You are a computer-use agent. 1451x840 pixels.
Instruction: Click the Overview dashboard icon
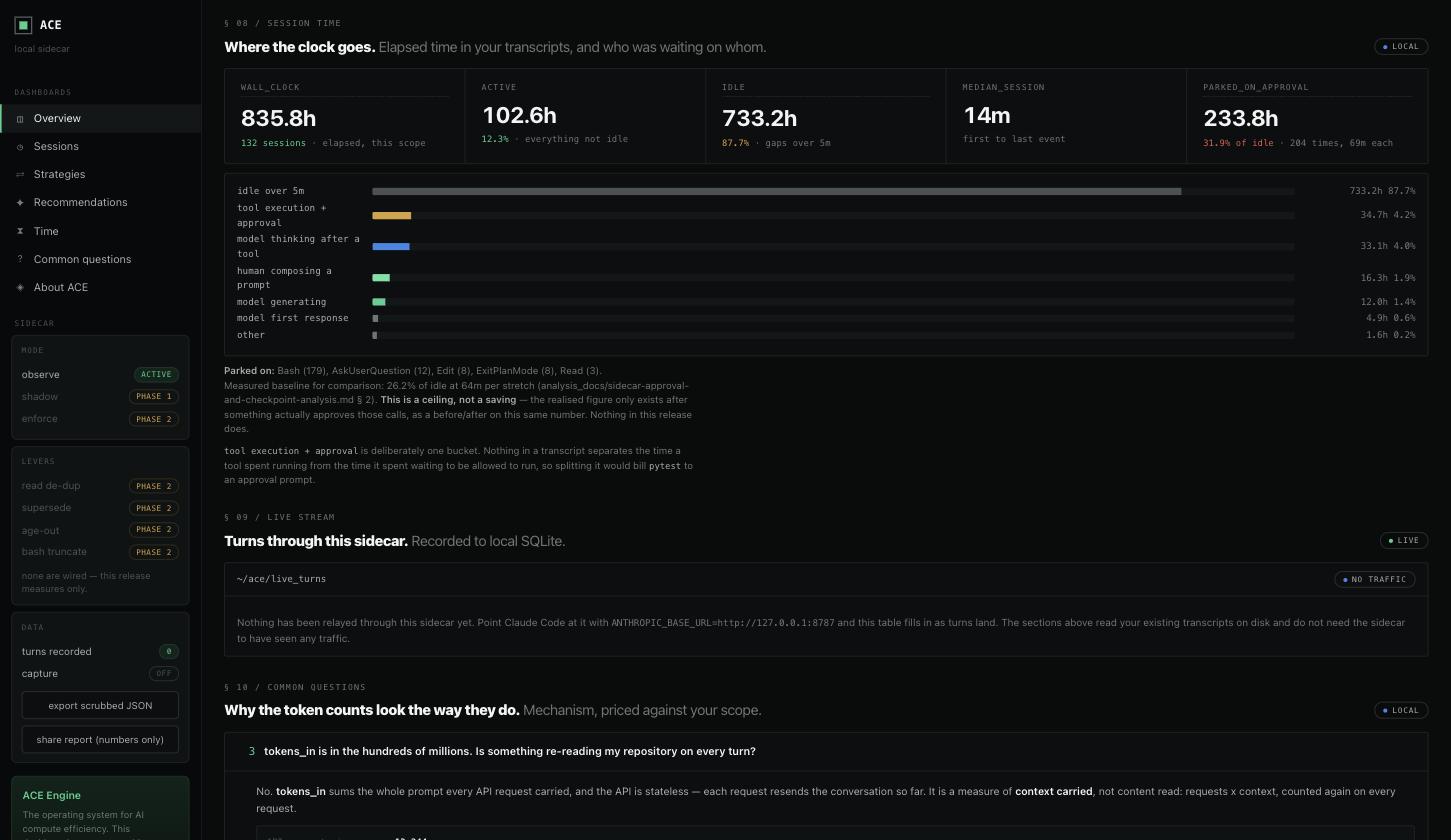[20, 119]
